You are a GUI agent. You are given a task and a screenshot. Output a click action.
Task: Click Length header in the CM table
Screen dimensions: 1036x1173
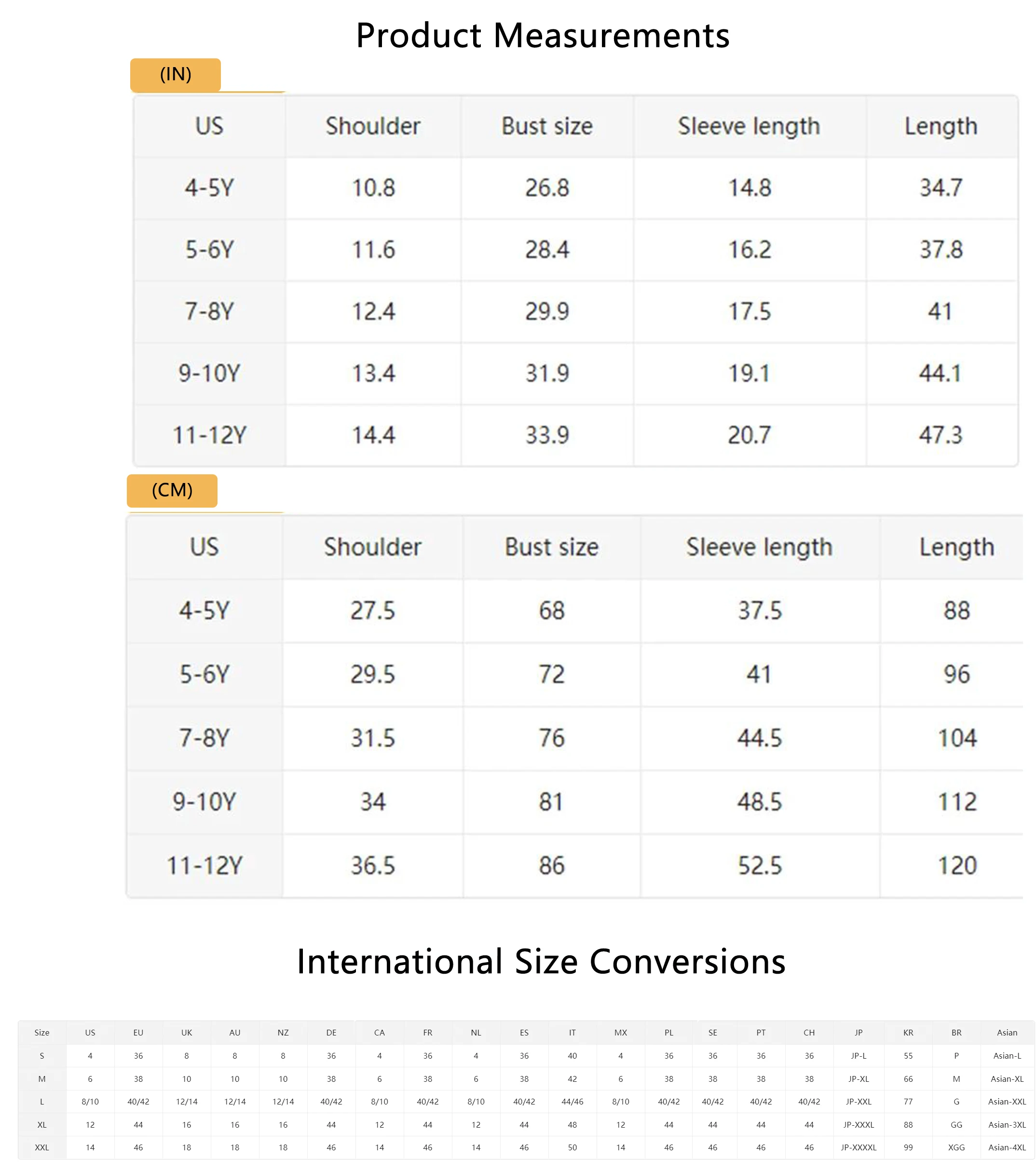point(956,547)
